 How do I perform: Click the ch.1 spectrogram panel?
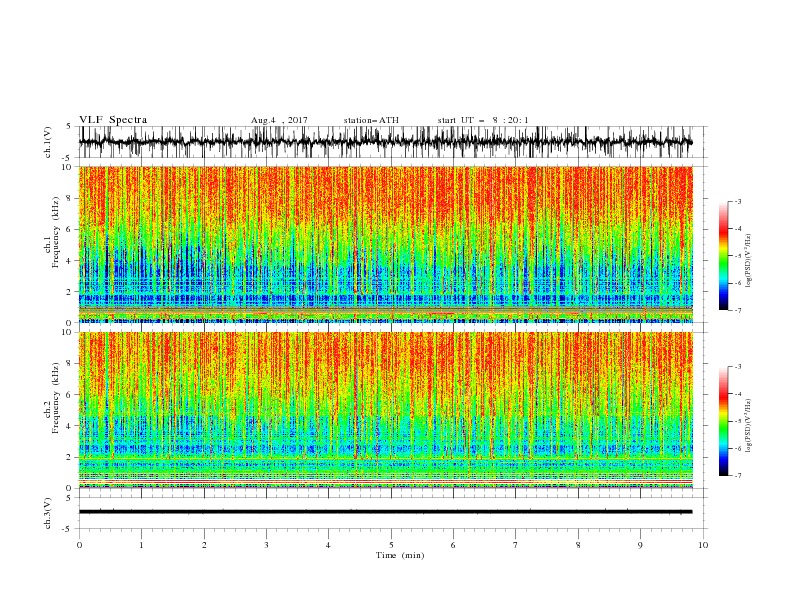click(x=385, y=244)
